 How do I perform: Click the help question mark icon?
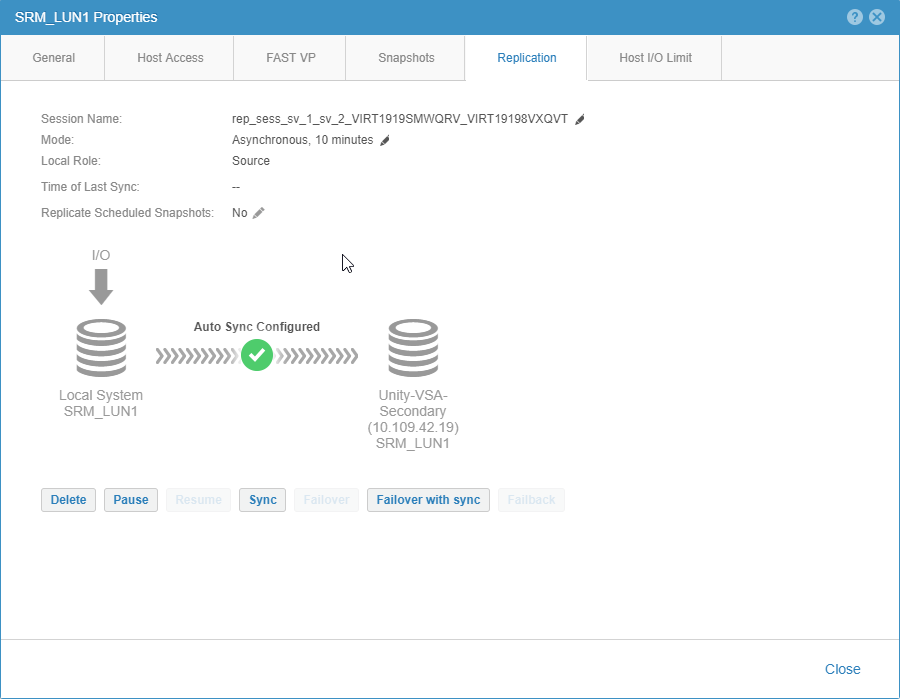(x=855, y=17)
